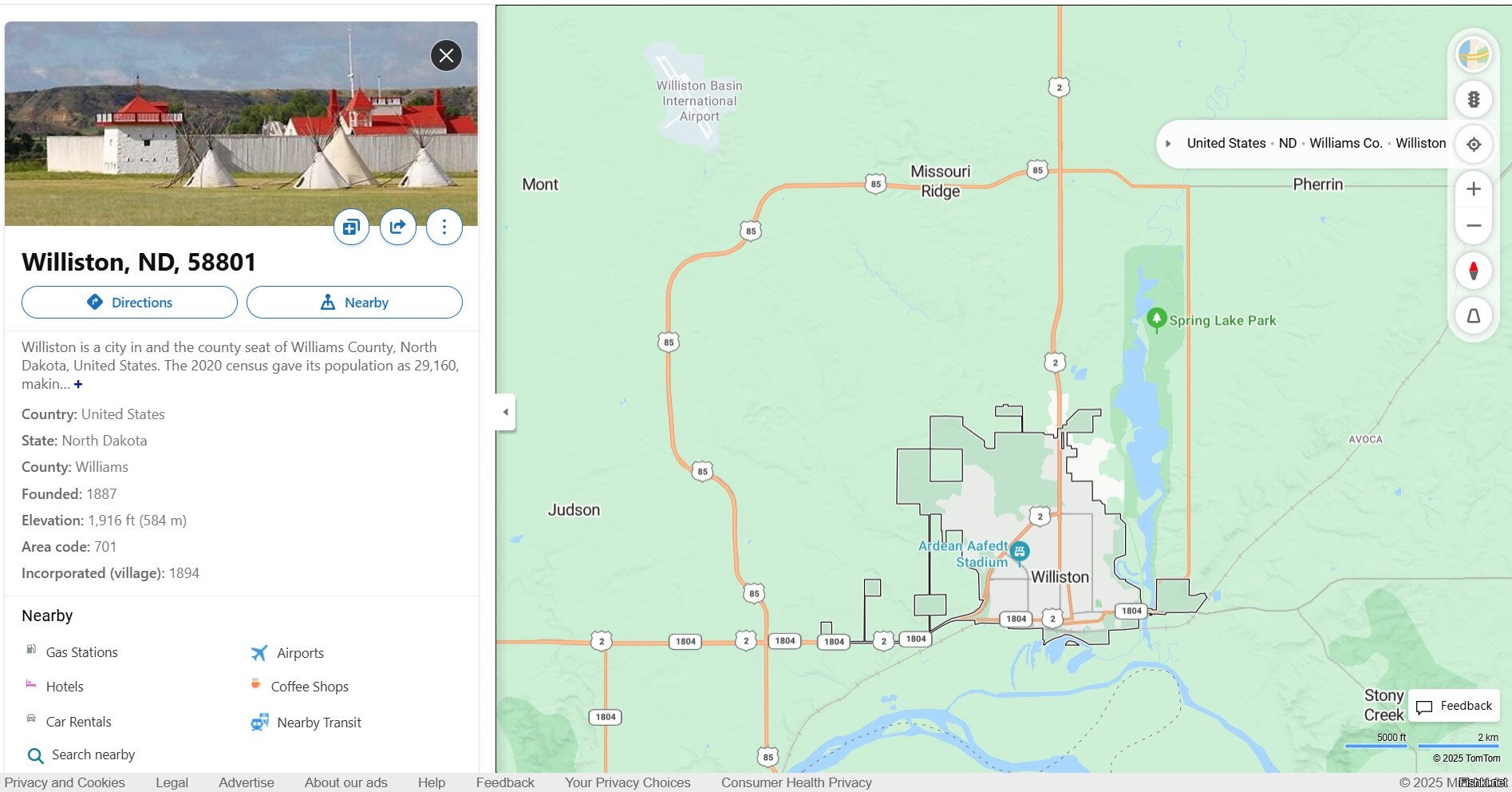Save Williston to a collection
The width and height of the screenshot is (1512, 792).
(x=351, y=228)
